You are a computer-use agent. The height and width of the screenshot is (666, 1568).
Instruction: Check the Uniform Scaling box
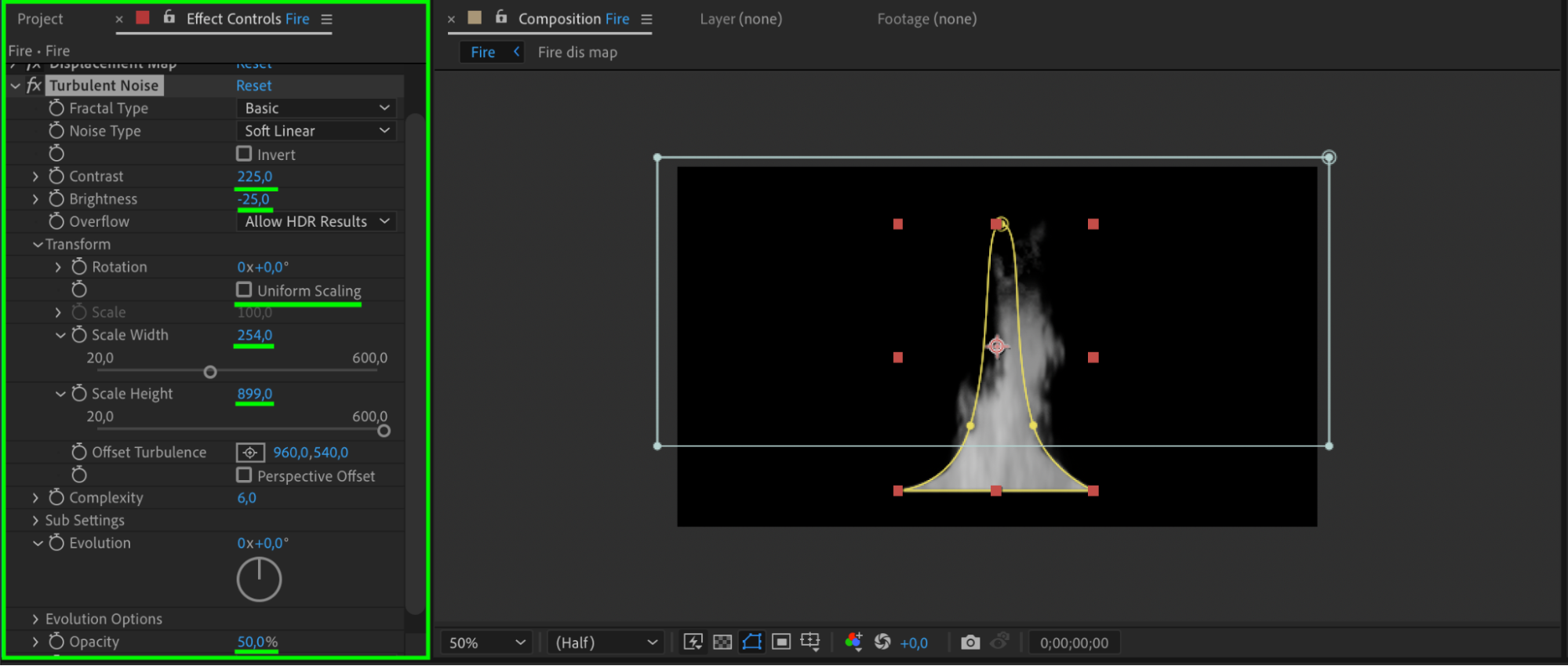(x=245, y=290)
